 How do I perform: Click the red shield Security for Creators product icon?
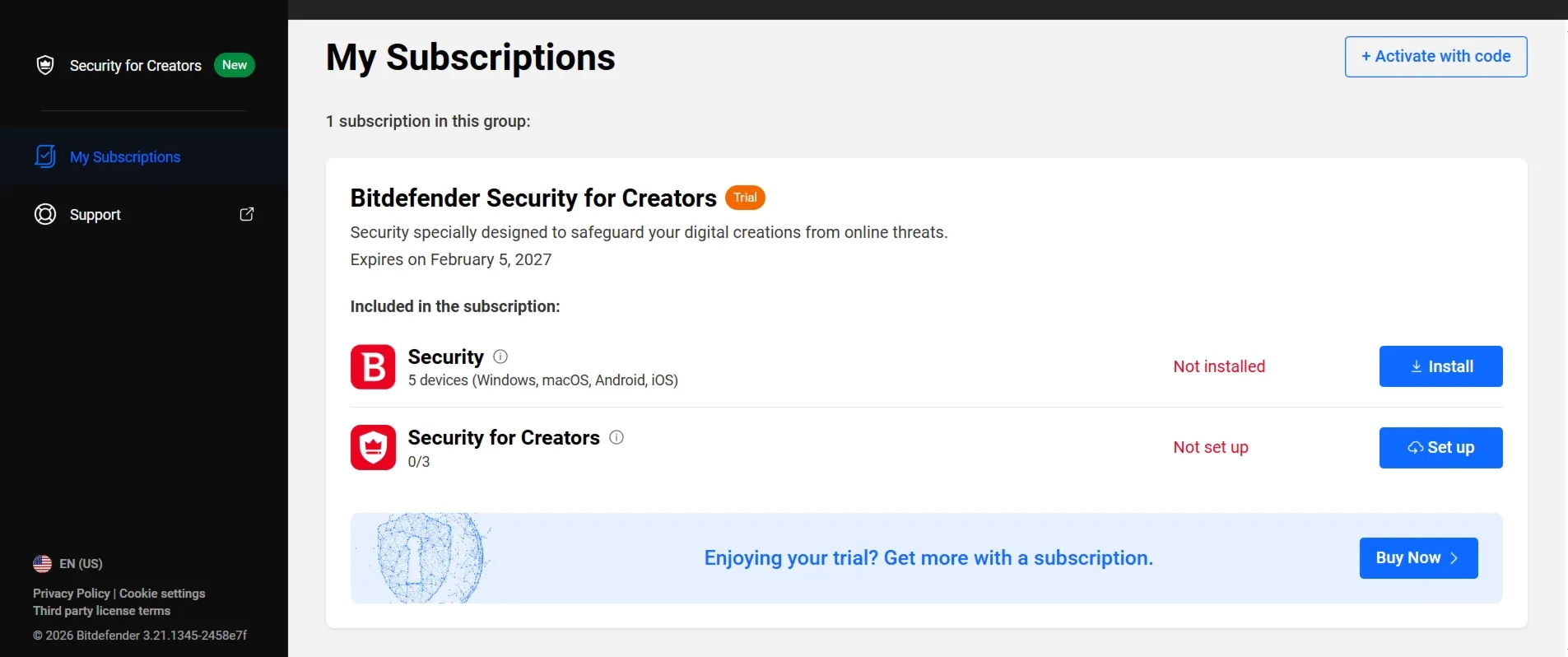point(373,447)
